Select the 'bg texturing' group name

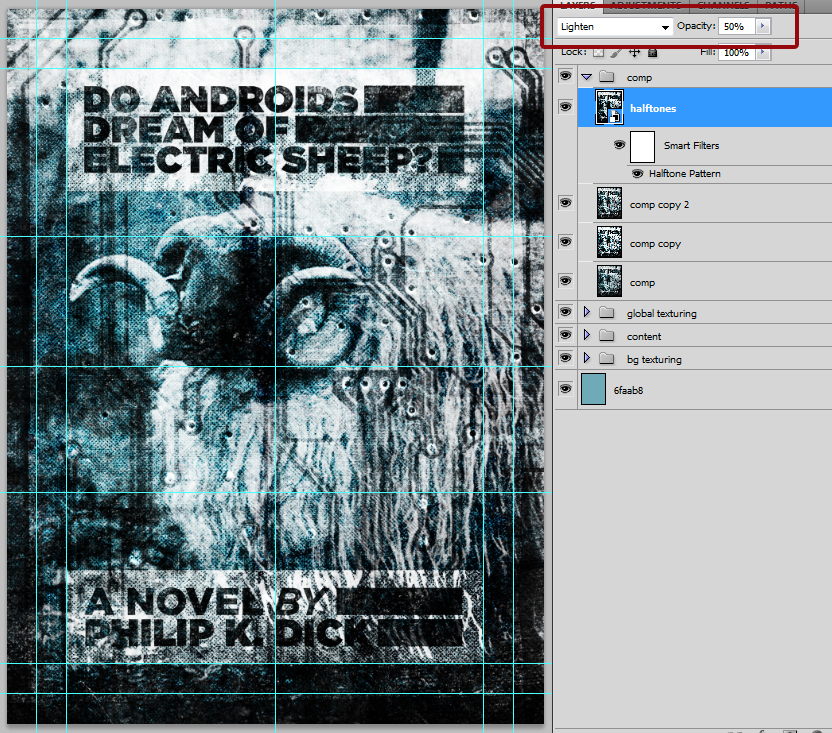tap(654, 359)
